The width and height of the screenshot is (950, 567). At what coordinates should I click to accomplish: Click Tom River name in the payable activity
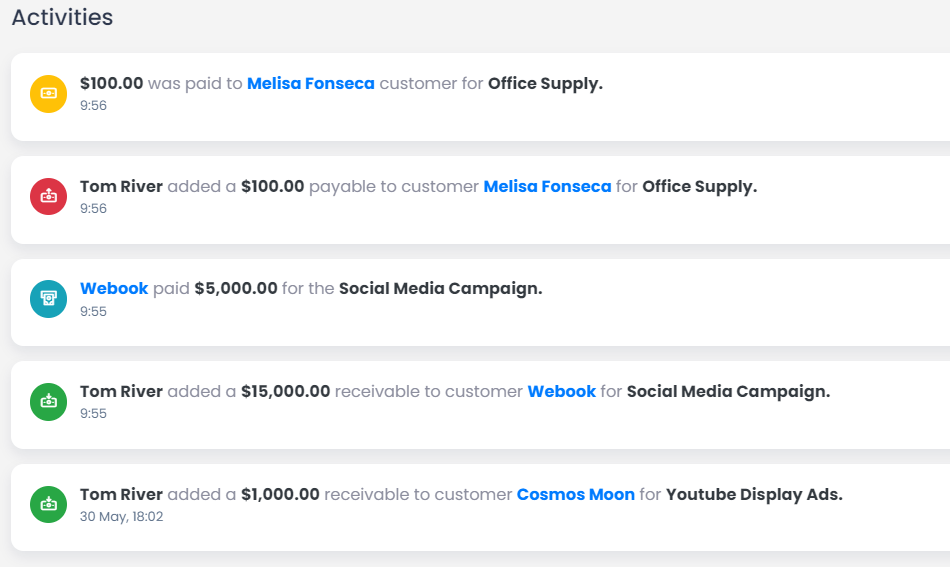[121, 186]
